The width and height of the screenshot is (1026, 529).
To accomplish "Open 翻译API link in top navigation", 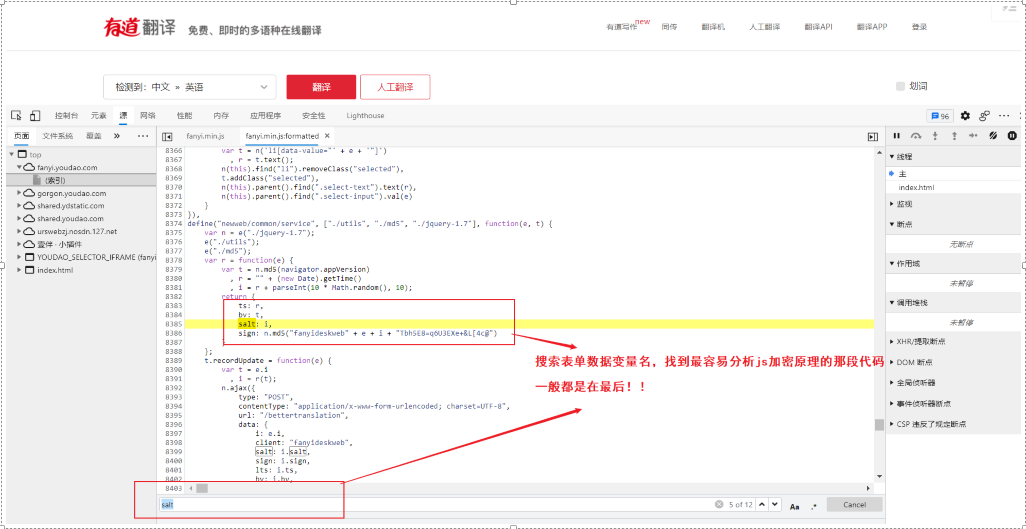I will tap(818, 27).
